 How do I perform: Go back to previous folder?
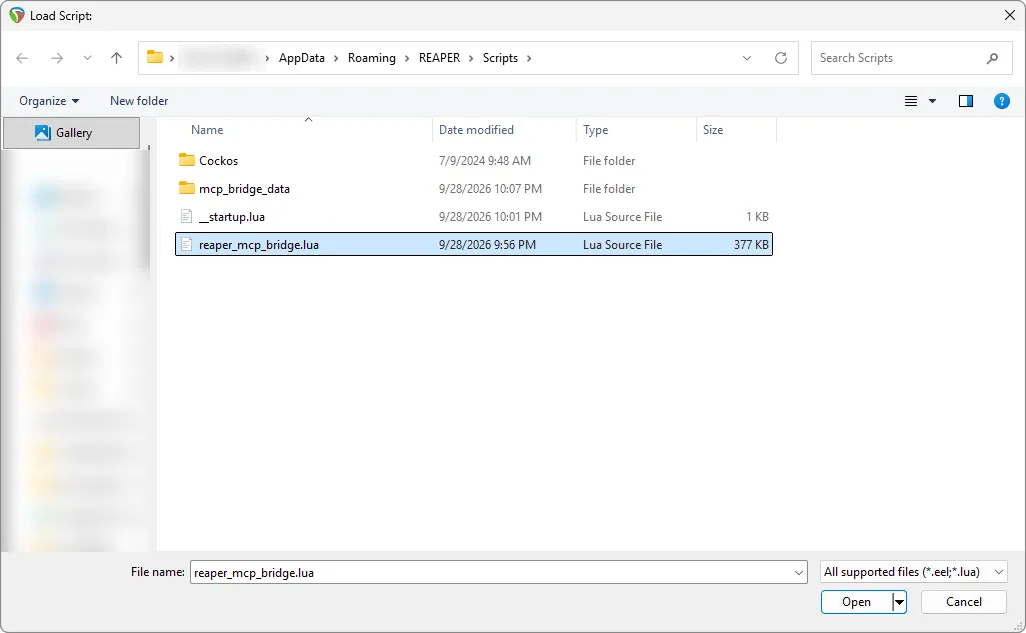22,58
